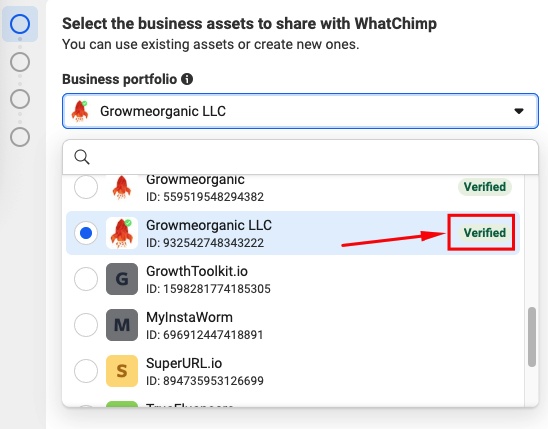Select the GrowthToolkit.io radio button

click(86, 279)
